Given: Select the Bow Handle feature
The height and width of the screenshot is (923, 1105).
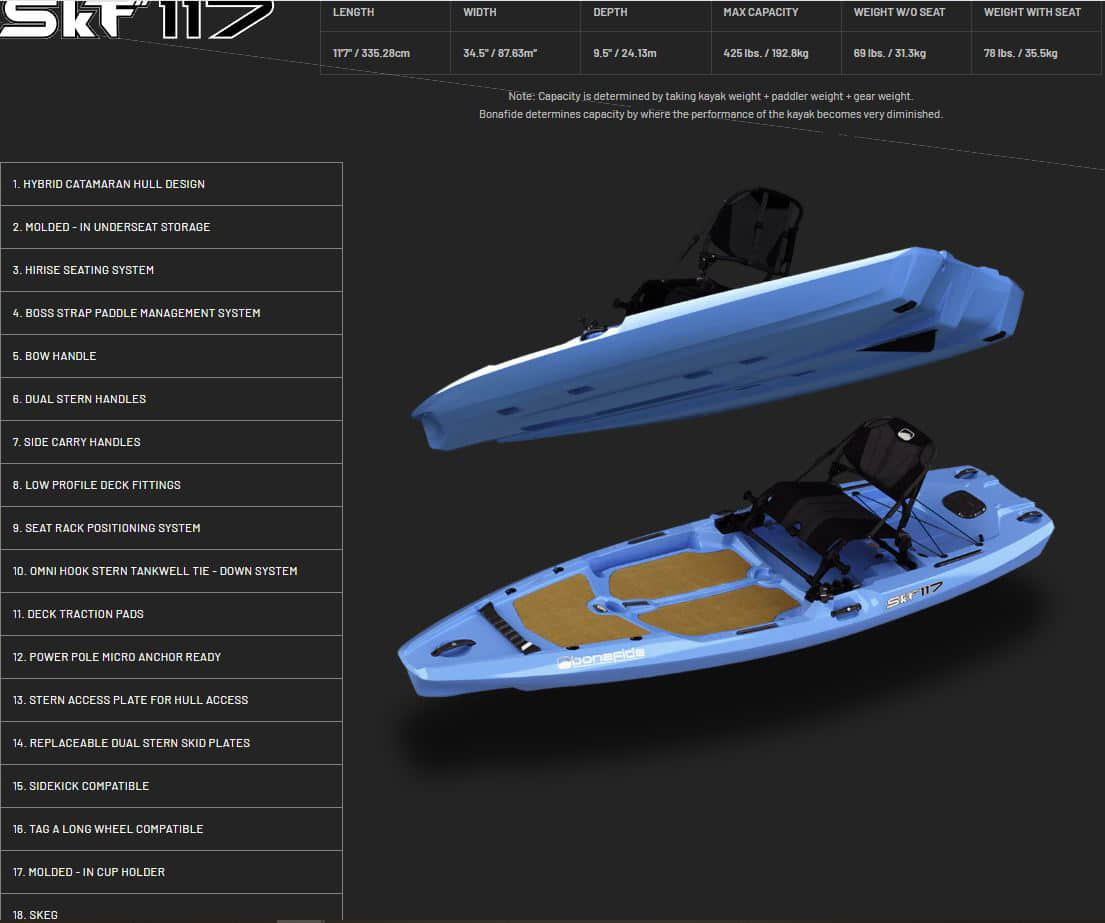Looking at the screenshot, I should click(171, 356).
